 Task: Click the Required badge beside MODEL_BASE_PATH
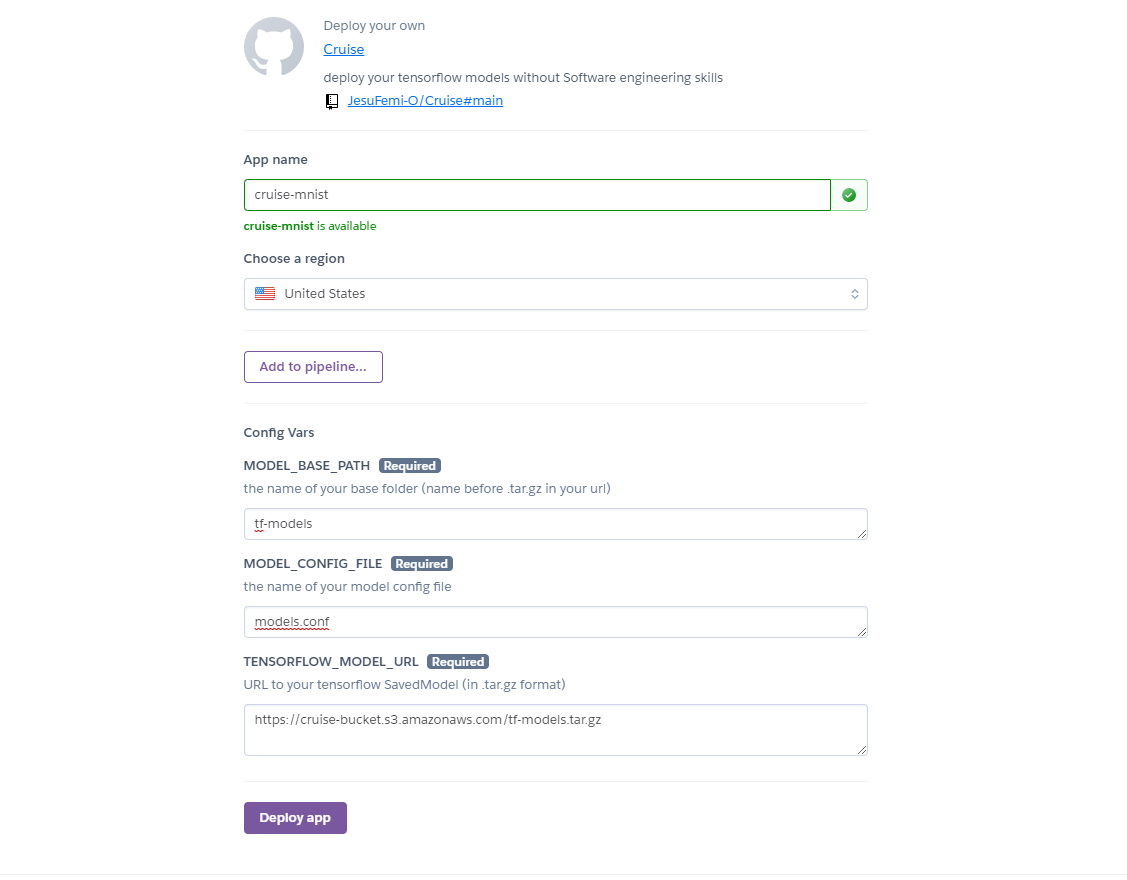tap(410, 466)
